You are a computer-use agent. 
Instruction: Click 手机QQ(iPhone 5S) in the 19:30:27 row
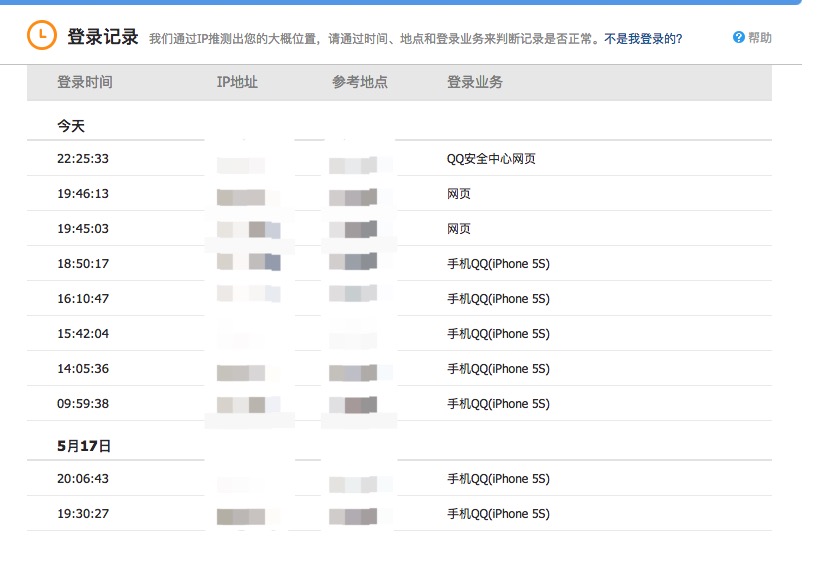(498, 514)
